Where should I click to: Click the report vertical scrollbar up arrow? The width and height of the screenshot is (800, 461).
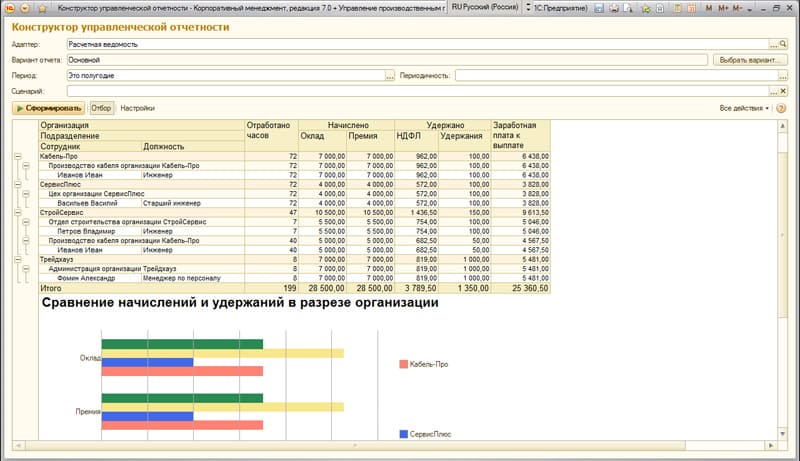tap(783, 125)
